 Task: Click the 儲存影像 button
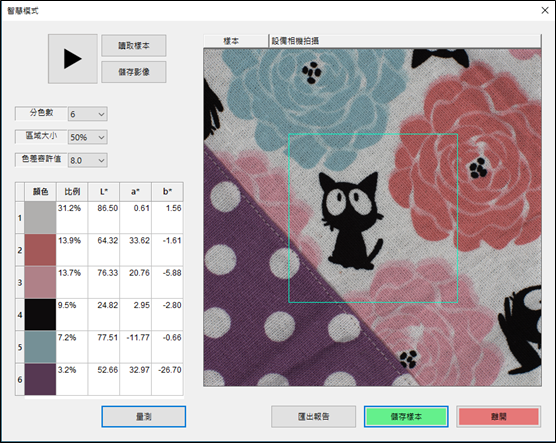point(134,72)
